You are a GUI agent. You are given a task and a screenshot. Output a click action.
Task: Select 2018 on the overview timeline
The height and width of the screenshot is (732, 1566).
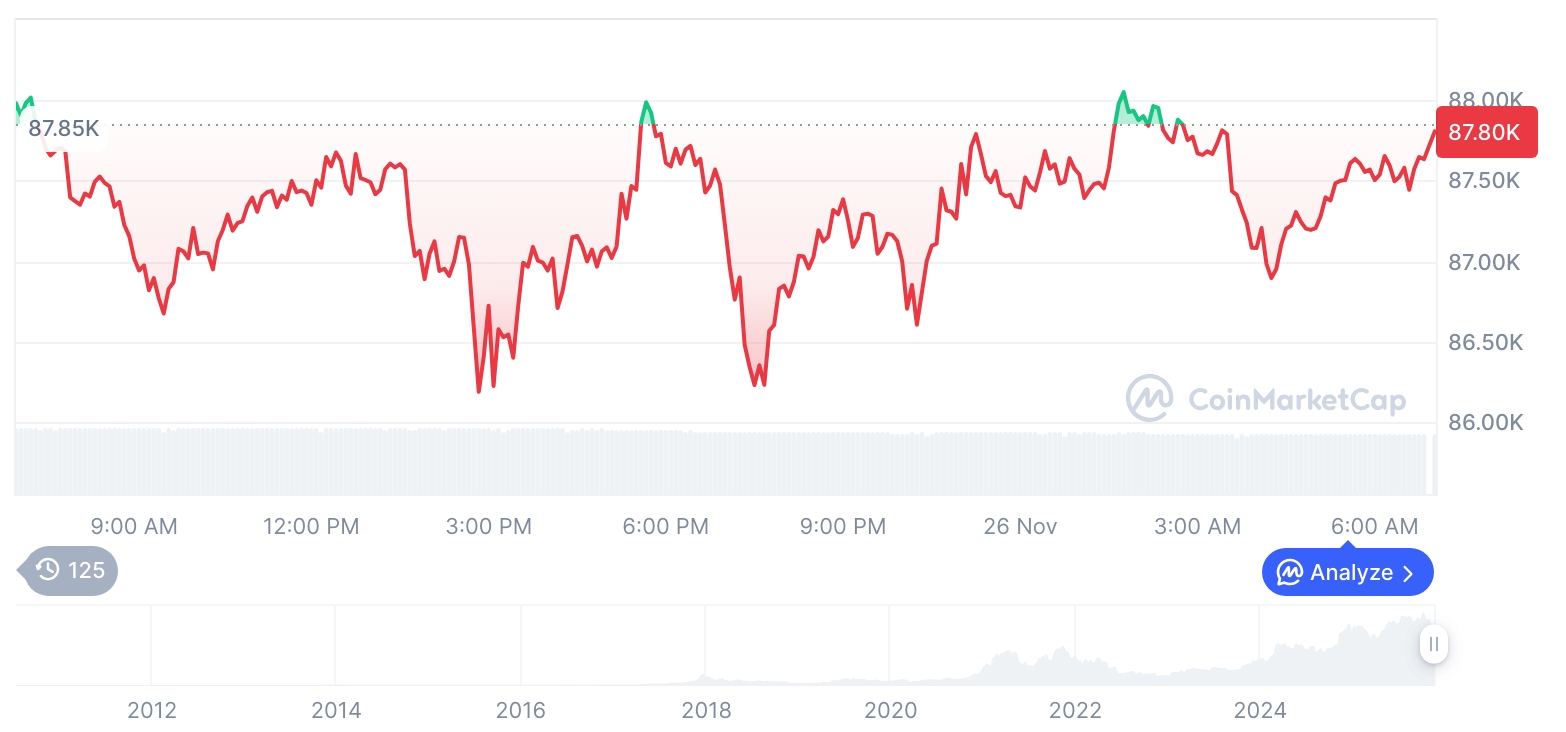706,710
